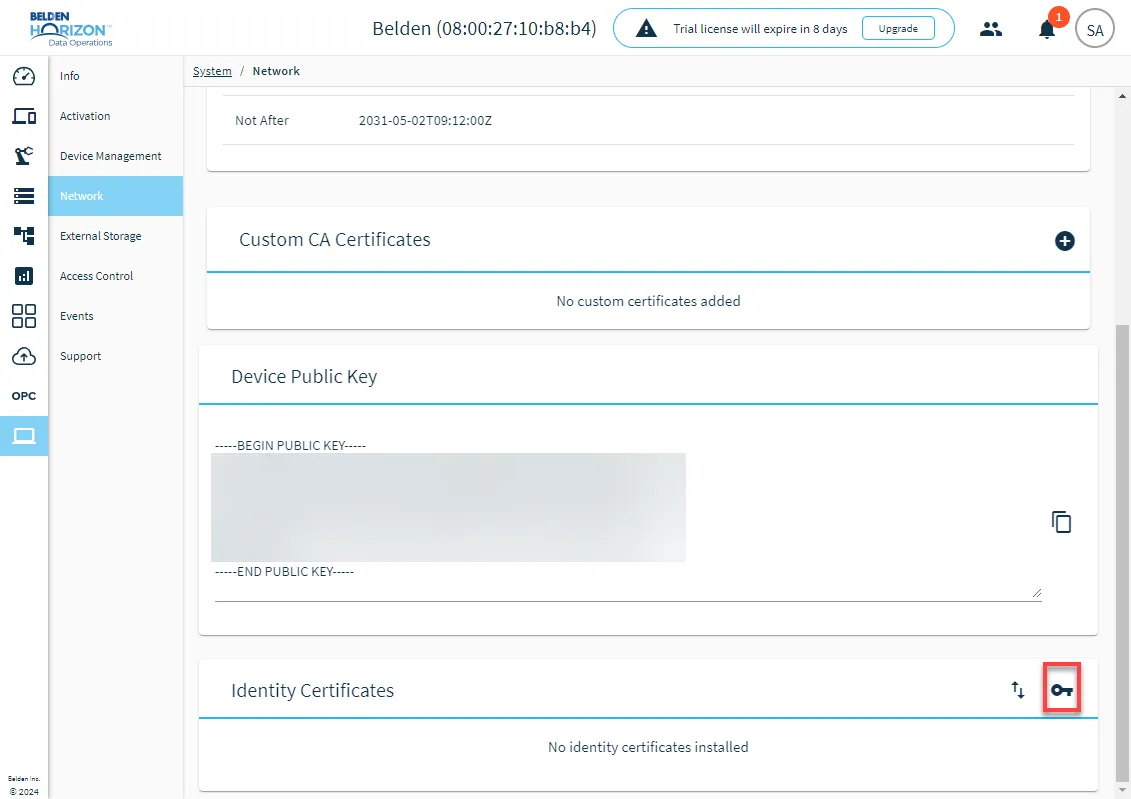Open the devices icon in left rail
This screenshot has height=799, width=1131.
pyautogui.click(x=24, y=115)
